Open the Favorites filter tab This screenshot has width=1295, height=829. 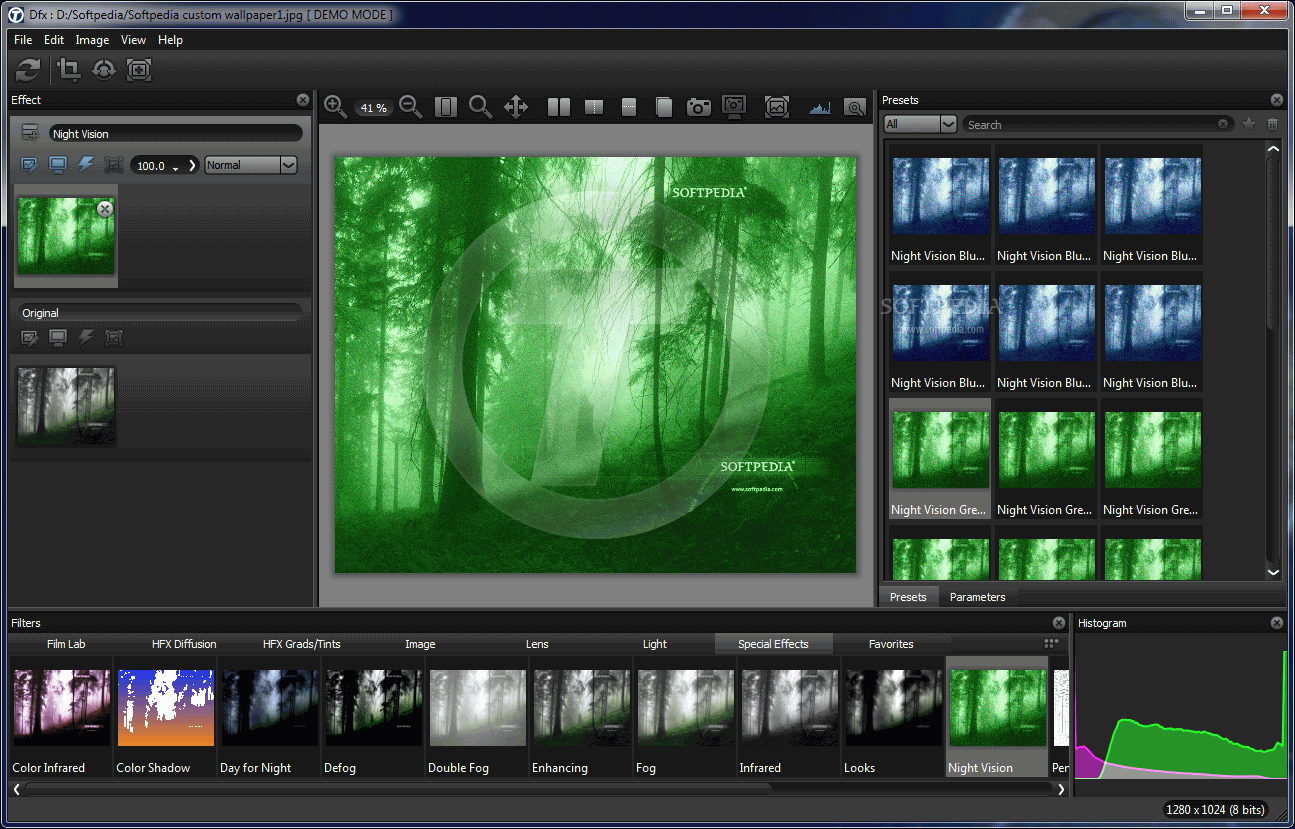pyautogui.click(x=890, y=644)
